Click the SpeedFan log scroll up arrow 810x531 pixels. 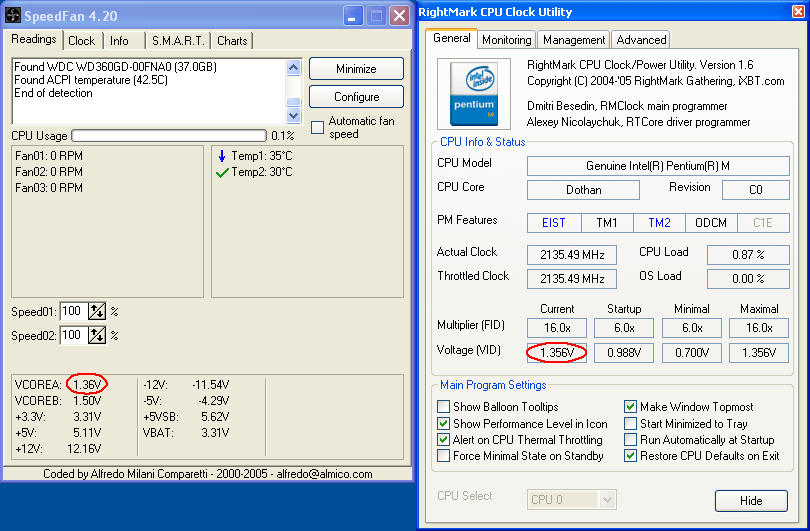pyautogui.click(x=293, y=68)
